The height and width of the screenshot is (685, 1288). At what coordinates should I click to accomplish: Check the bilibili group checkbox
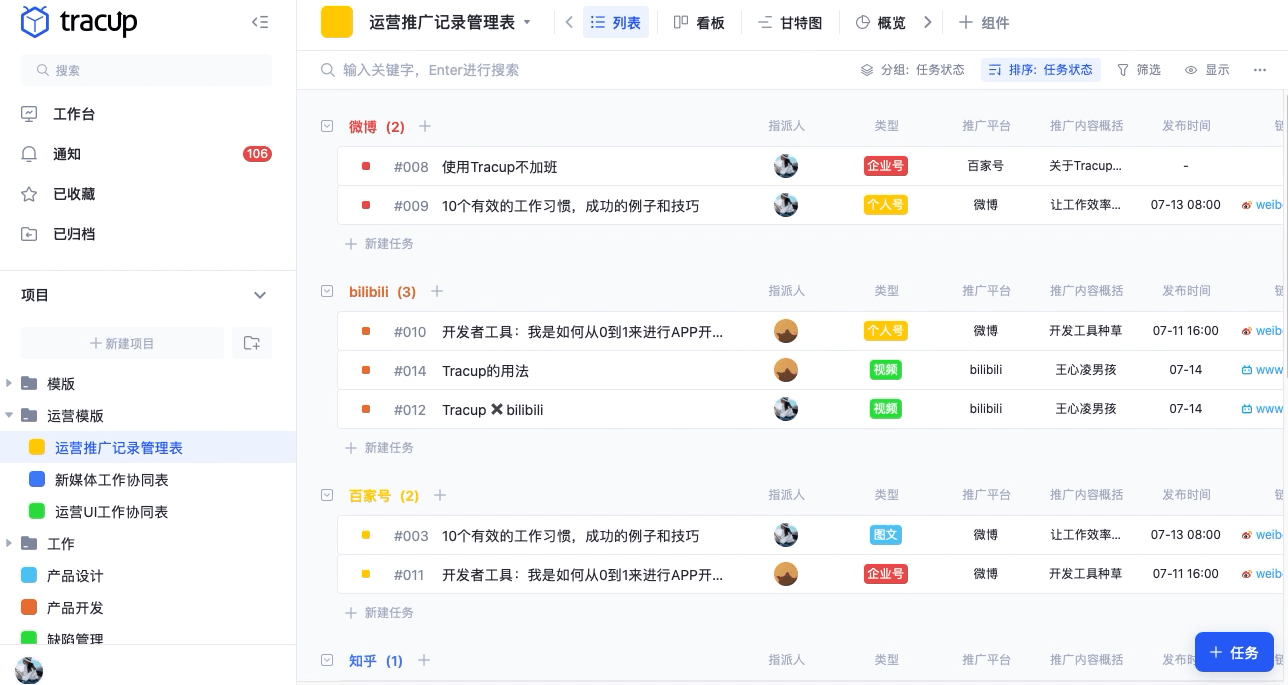click(327, 291)
